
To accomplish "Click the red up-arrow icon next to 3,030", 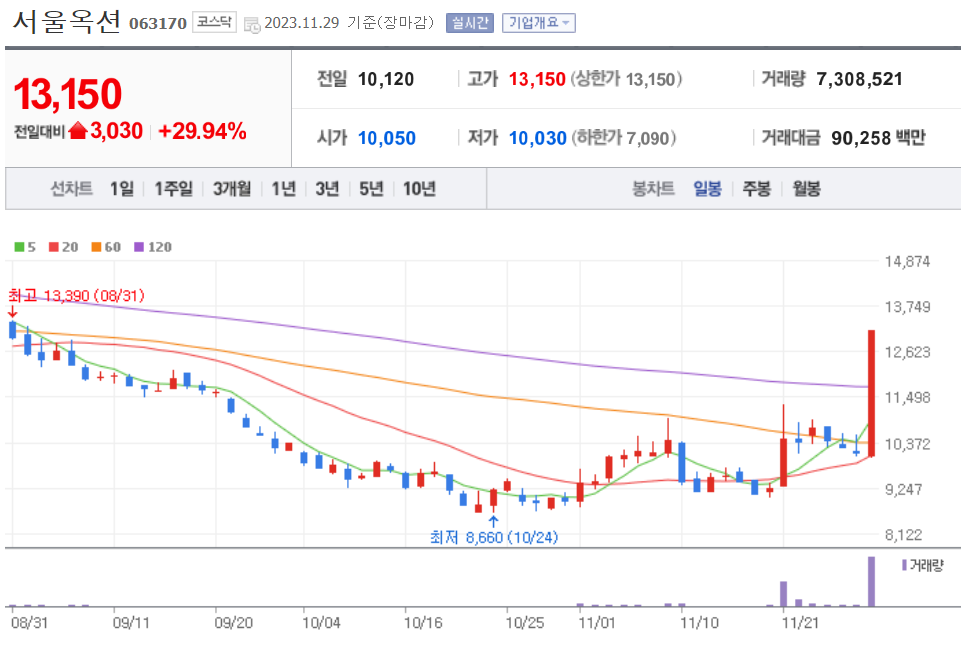I will (78, 131).
